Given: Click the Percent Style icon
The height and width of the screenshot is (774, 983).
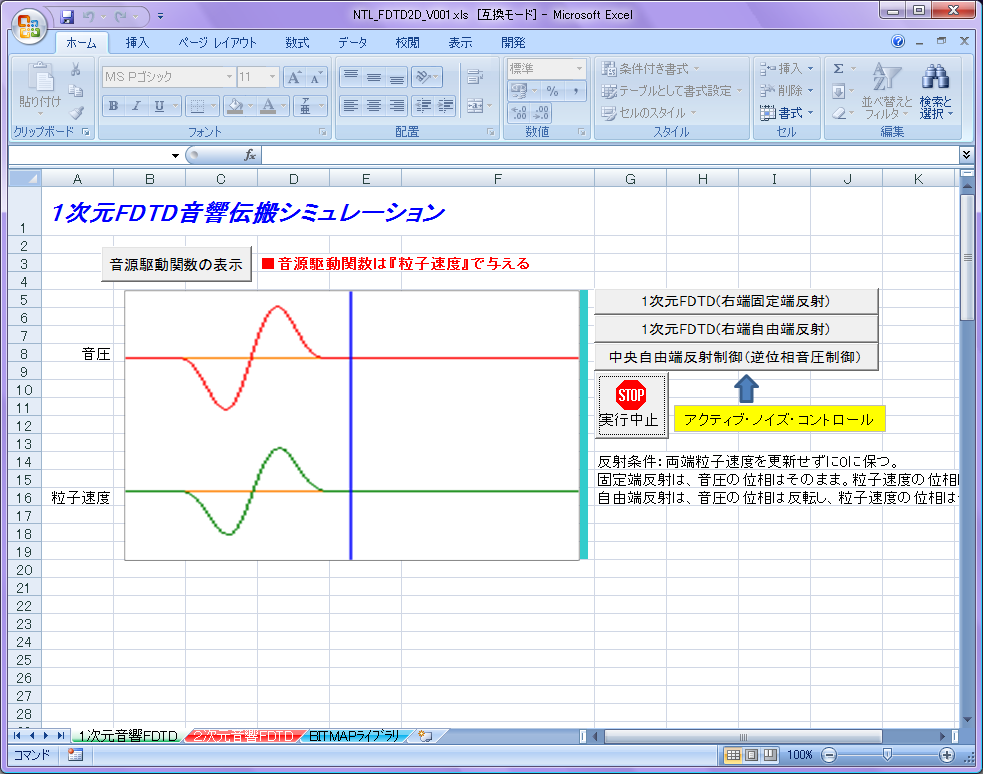Looking at the screenshot, I should [552, 92].
